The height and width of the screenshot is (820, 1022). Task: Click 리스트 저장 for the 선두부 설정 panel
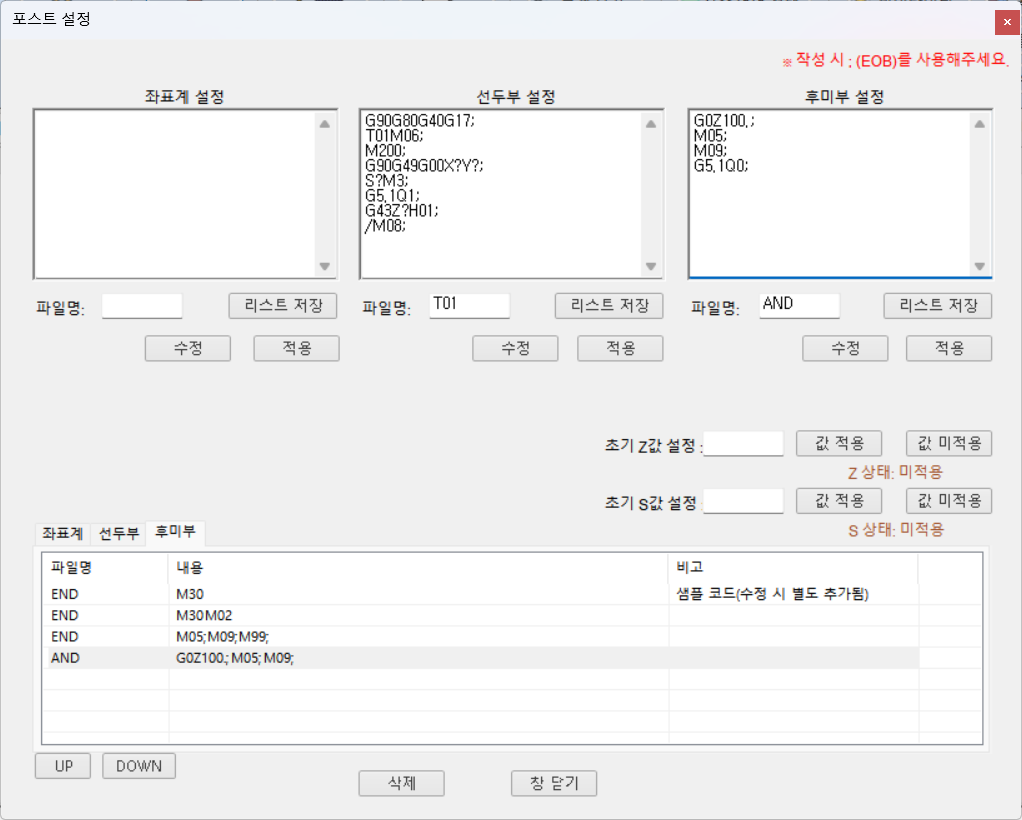click(x=608, y=305)
